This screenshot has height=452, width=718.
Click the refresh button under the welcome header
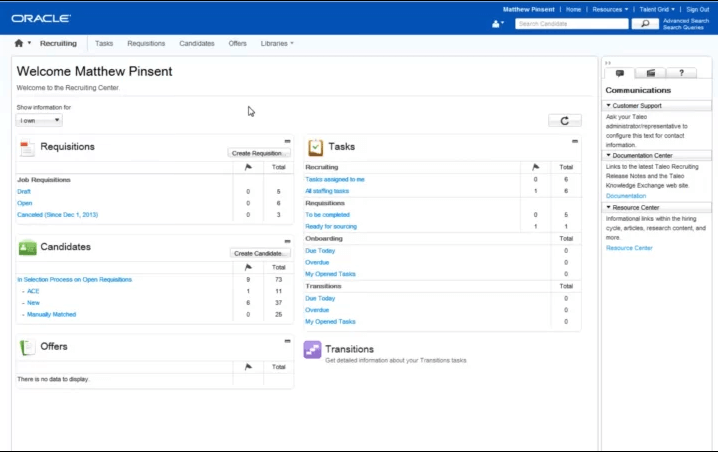tap(565, 121)
